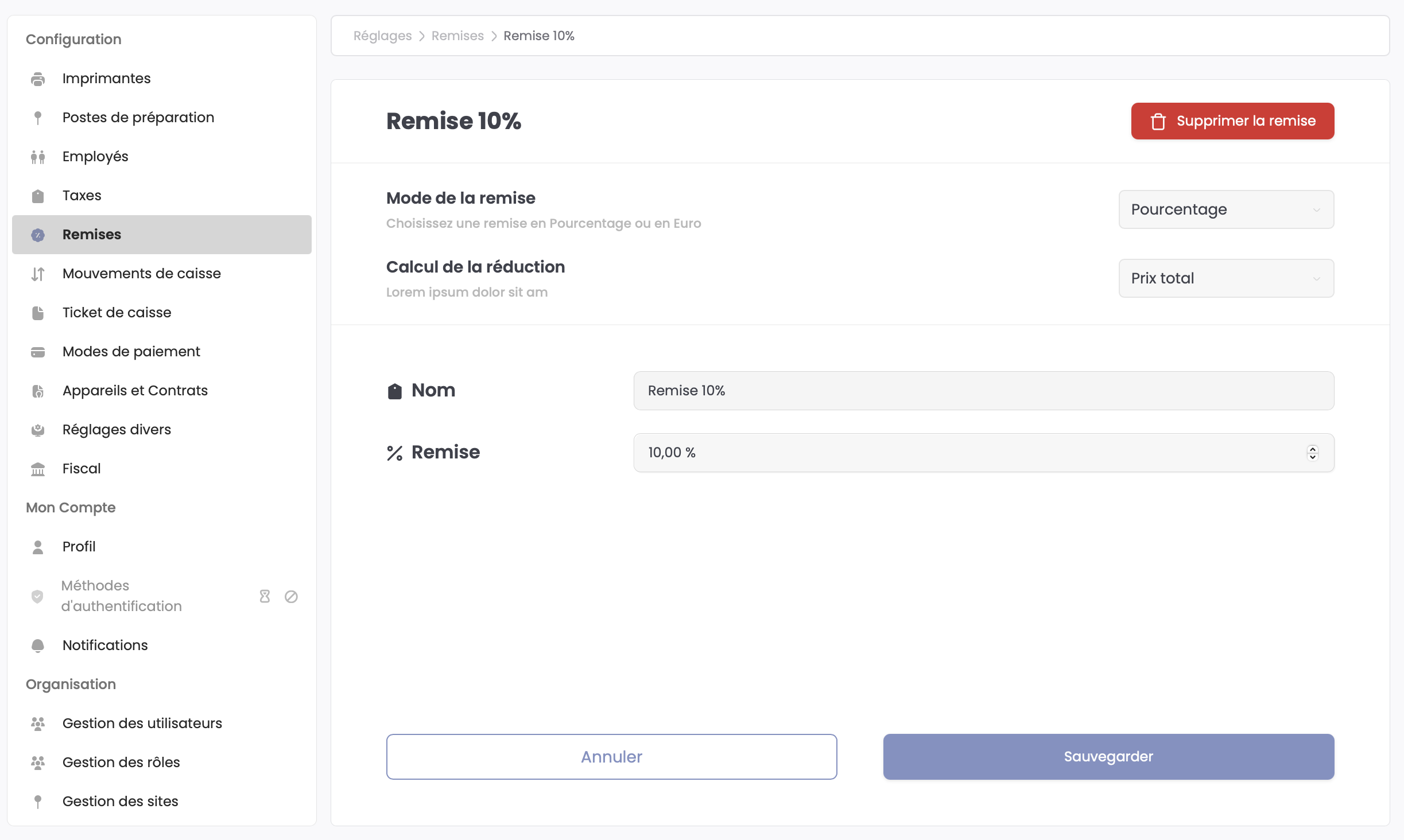Click the Gestion des sites pin icon
The image size is (1404, 840).
[x=38, y=802]
